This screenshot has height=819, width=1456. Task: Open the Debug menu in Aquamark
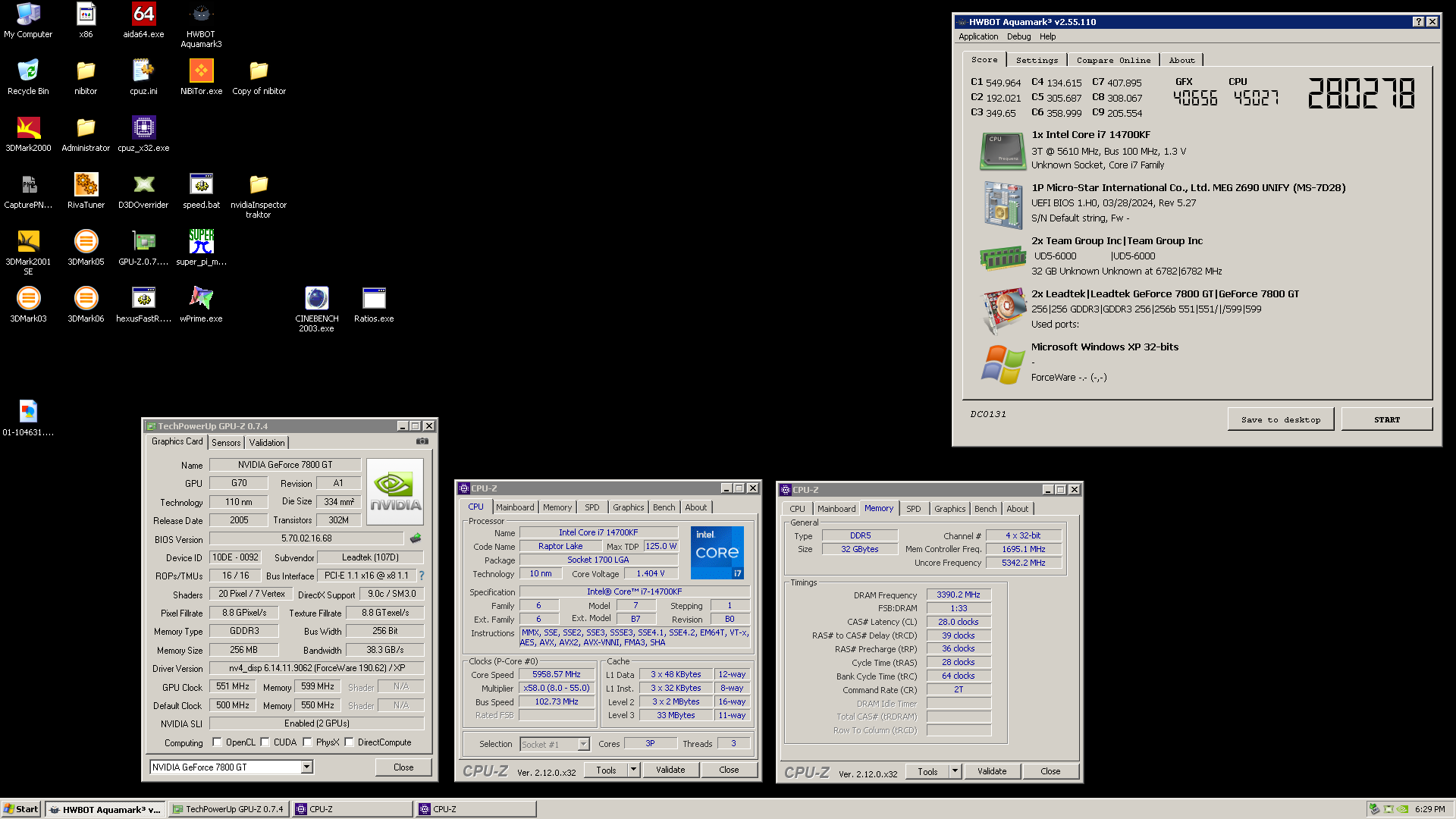pos(1018,36)
